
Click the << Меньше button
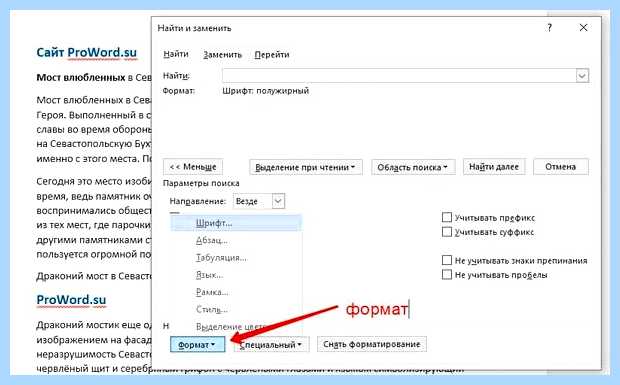193,167
